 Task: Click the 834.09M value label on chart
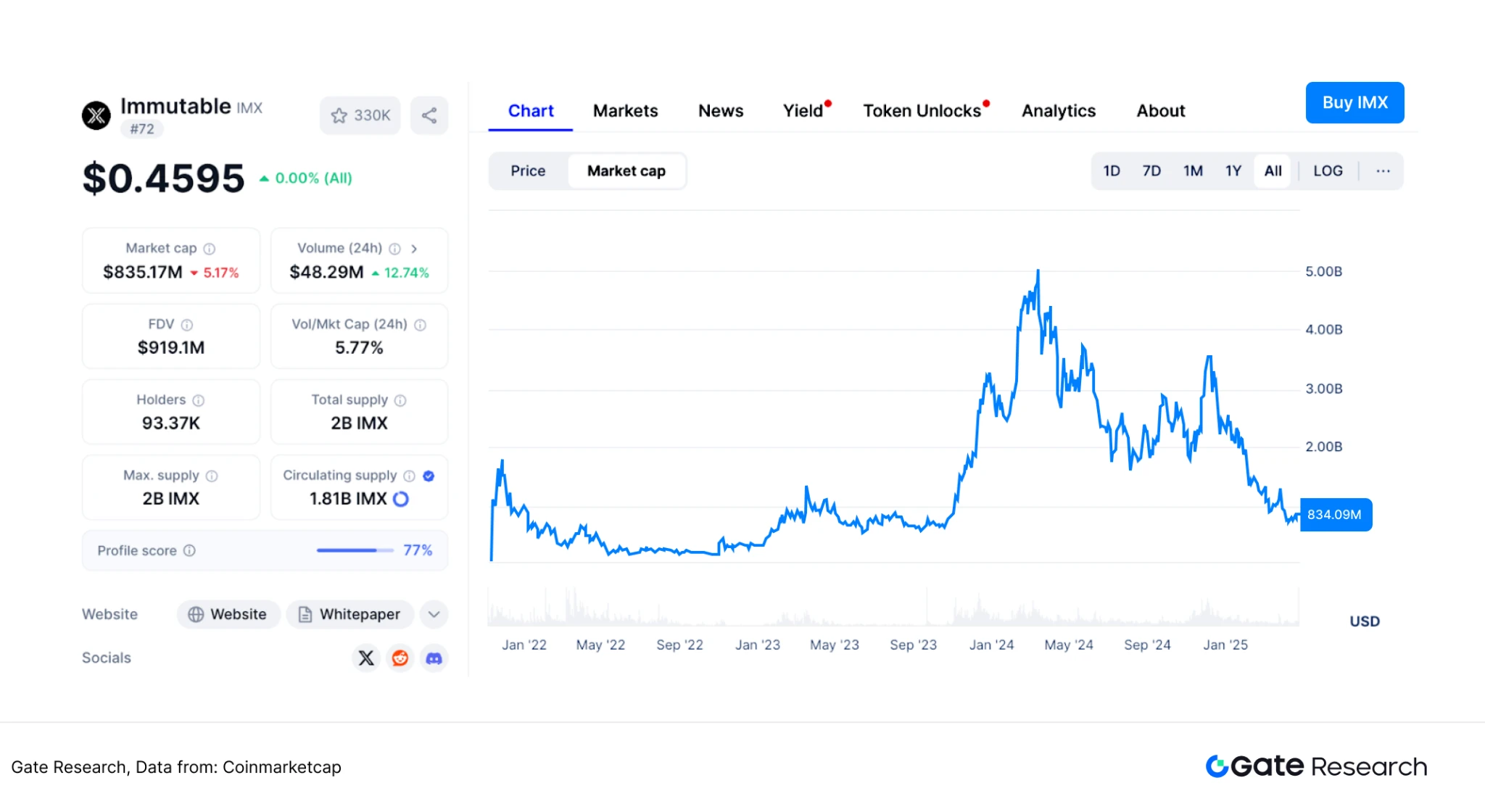pyautogui.click(x=1335, y=515)
